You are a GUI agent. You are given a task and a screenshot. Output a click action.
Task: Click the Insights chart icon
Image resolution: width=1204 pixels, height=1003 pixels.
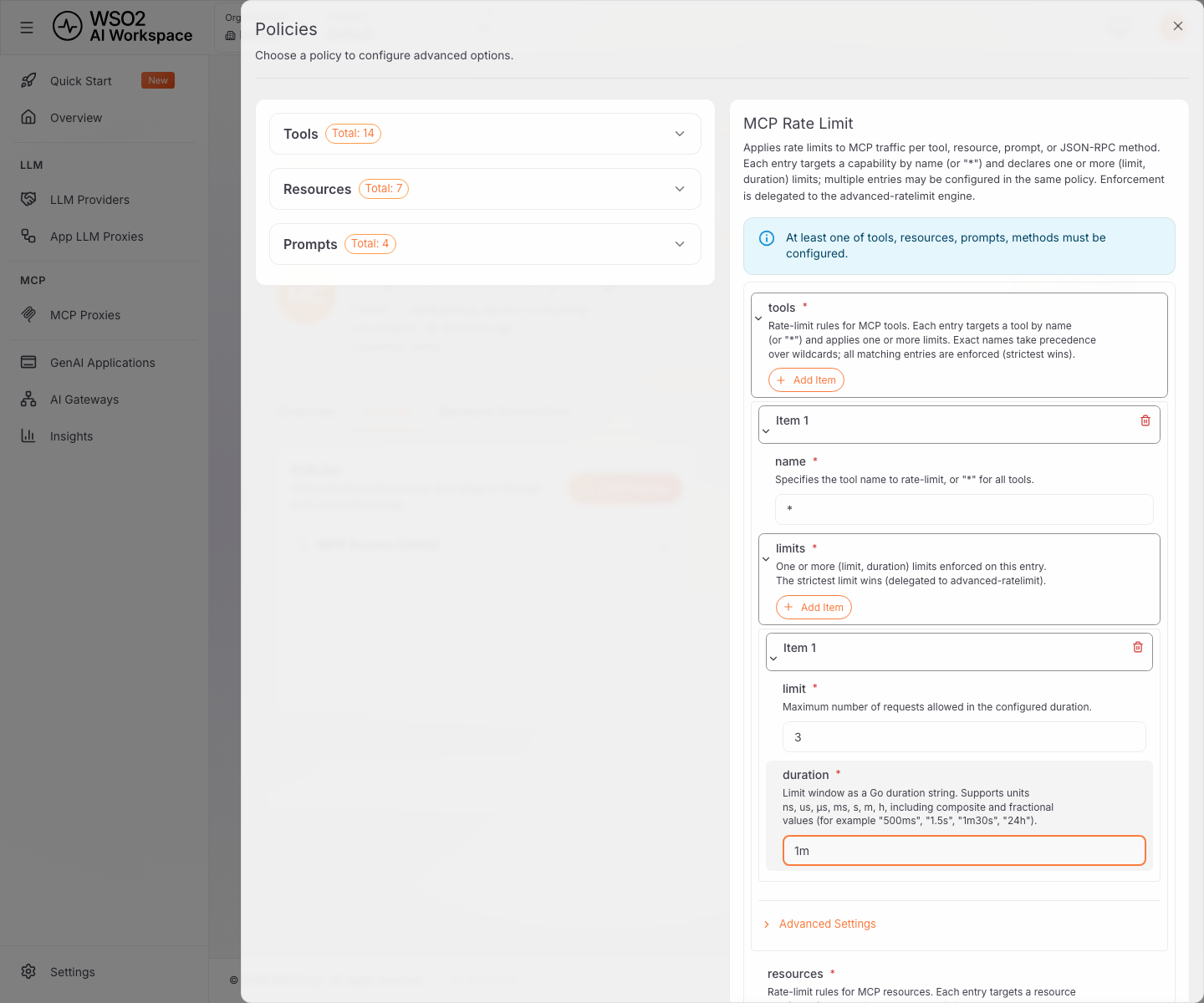28,435
